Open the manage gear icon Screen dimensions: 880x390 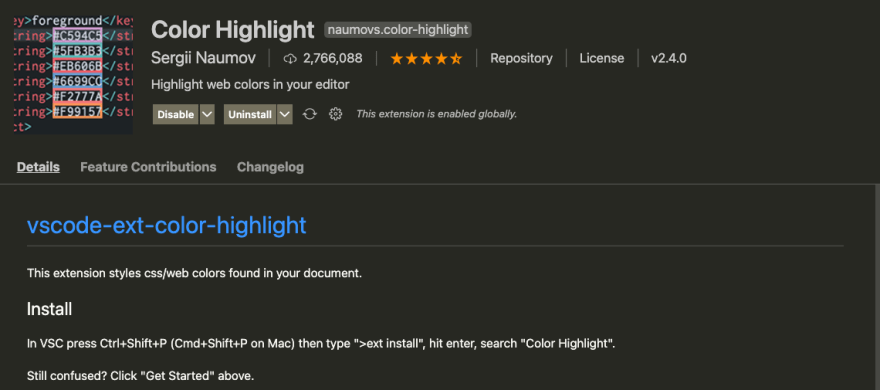point(336,114)
